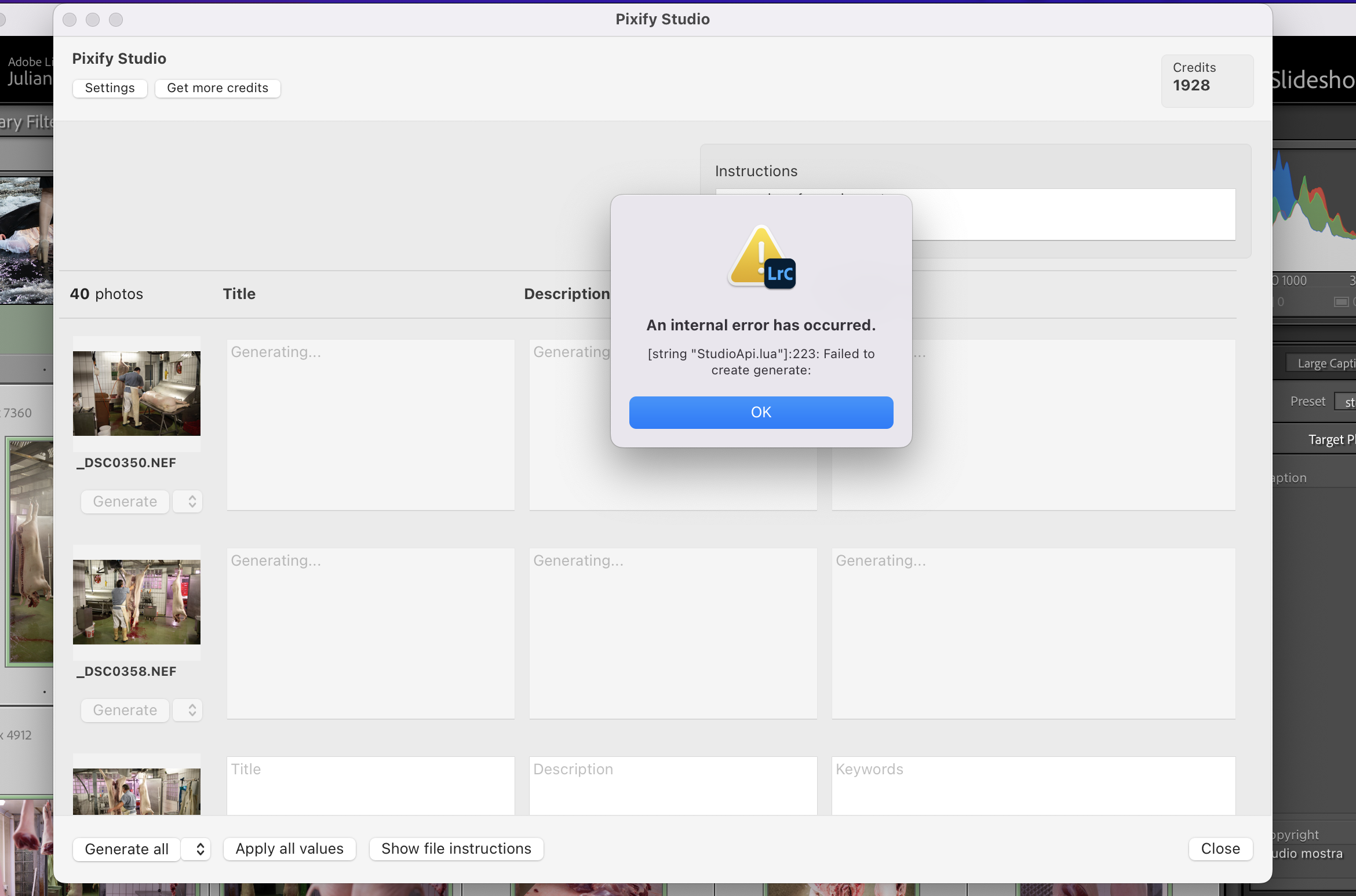Image resolution: width=1356 pixels, height=896 pixels.
Task: Select the _DSC0358.NEF thumbnail
Action: click(137, 602)
